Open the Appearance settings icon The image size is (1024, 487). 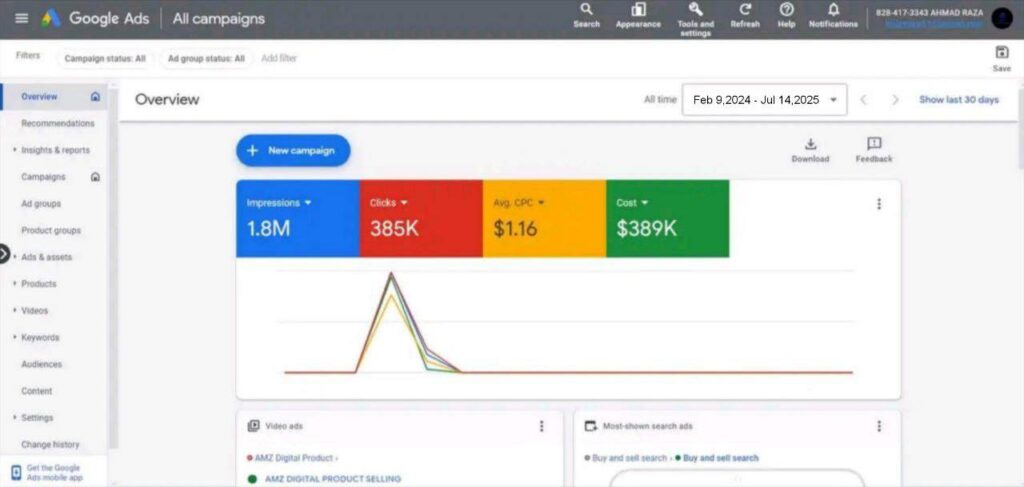638,10
